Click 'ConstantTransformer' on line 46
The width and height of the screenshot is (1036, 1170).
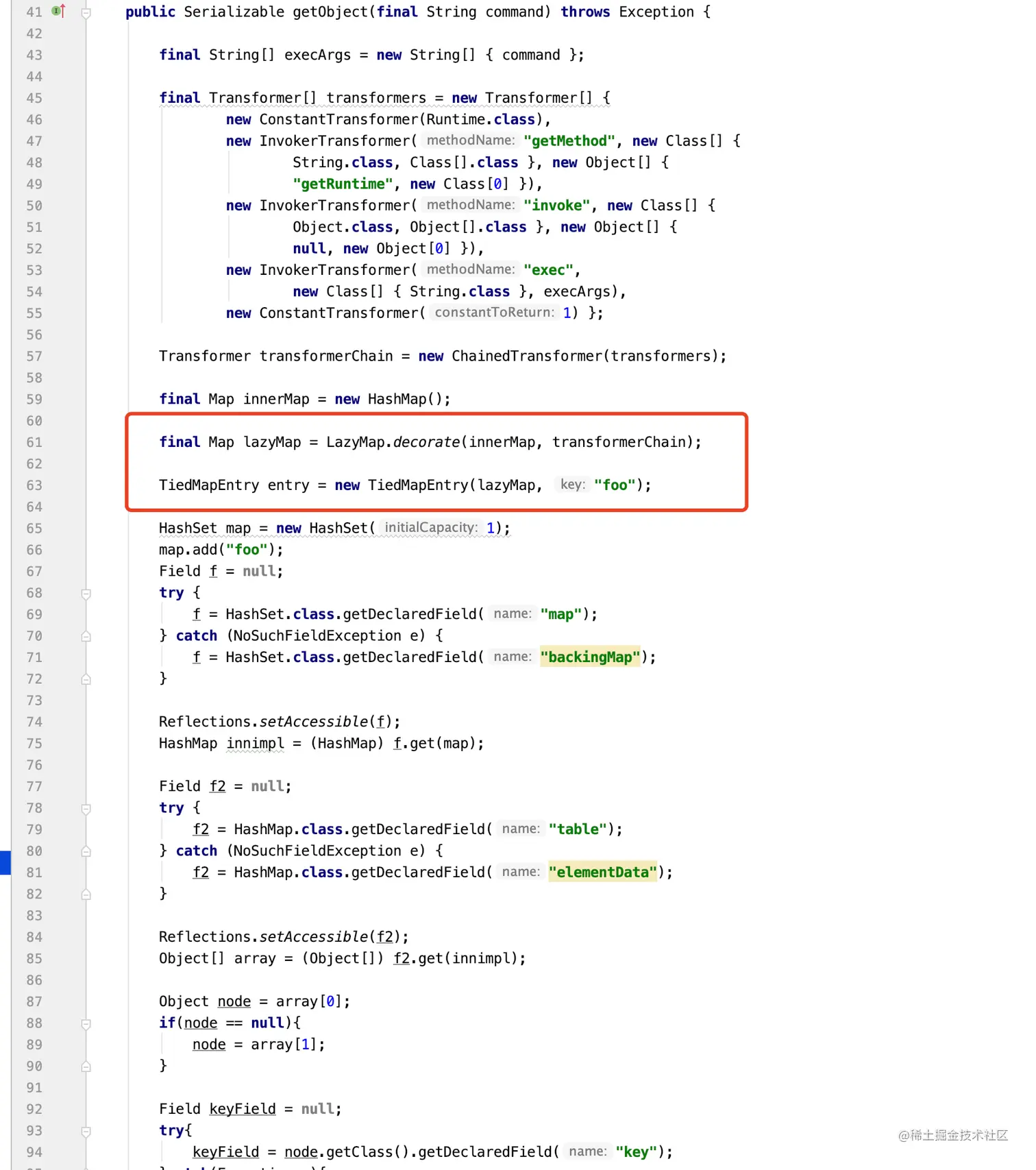point(338,119)
